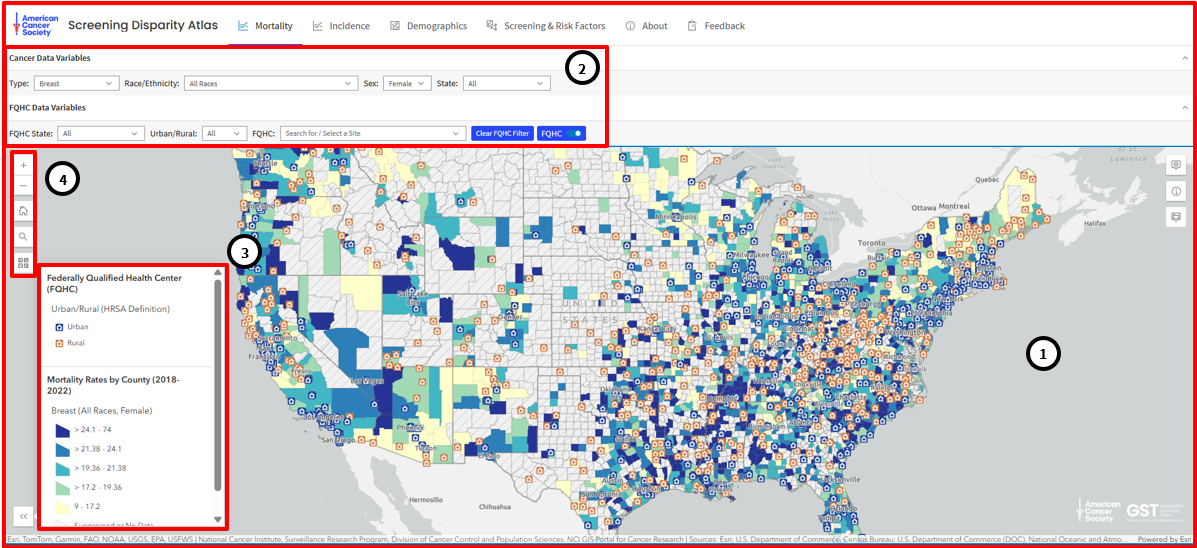
Task: Click the Chihuahua label on map
Action: (x=495, y=507)
